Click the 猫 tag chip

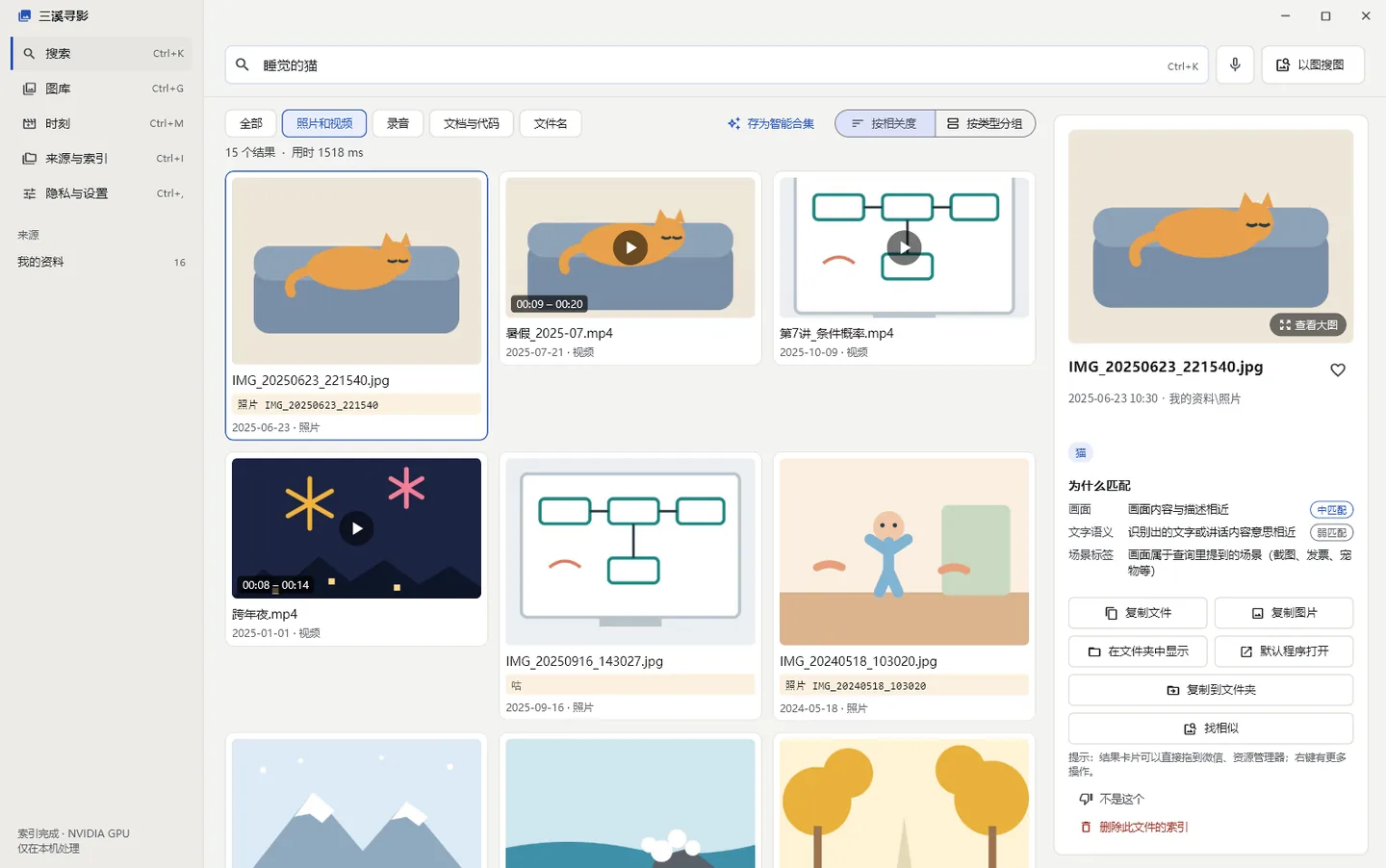pos(1081,453)
